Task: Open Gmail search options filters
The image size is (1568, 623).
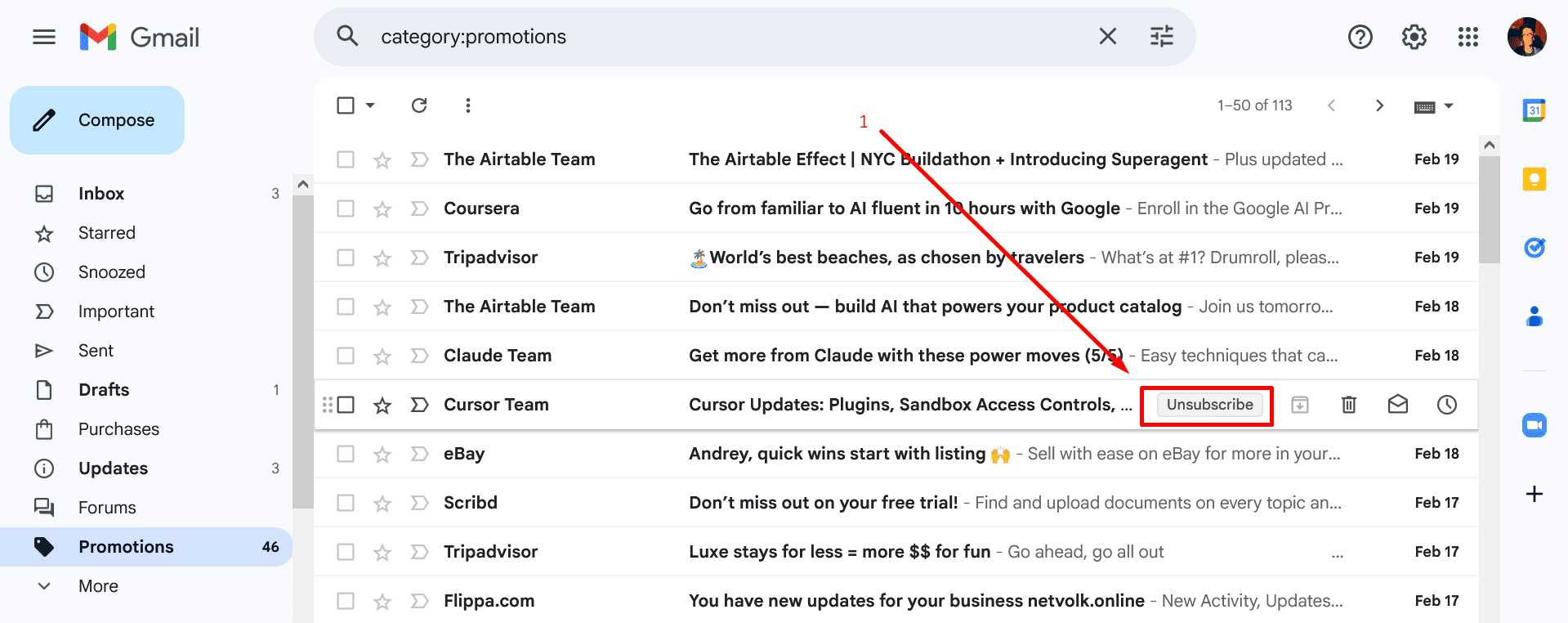Action: click(1161, 36)
